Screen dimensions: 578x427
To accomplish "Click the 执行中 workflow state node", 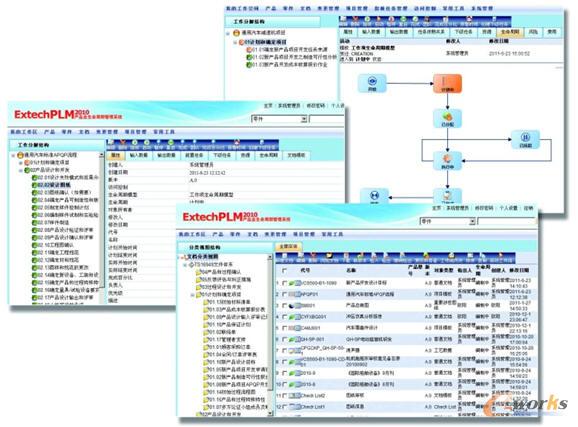I will tap(447, 161).
